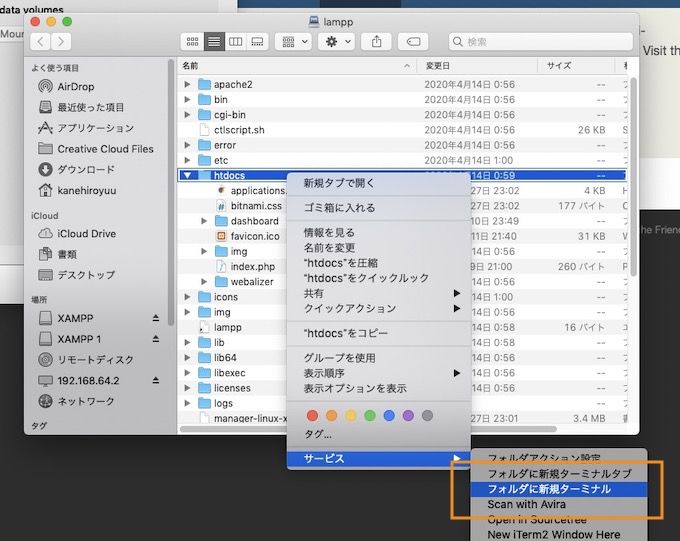Expand the dashboard folder
Screen dimensions: 680x541
point(204,221)
